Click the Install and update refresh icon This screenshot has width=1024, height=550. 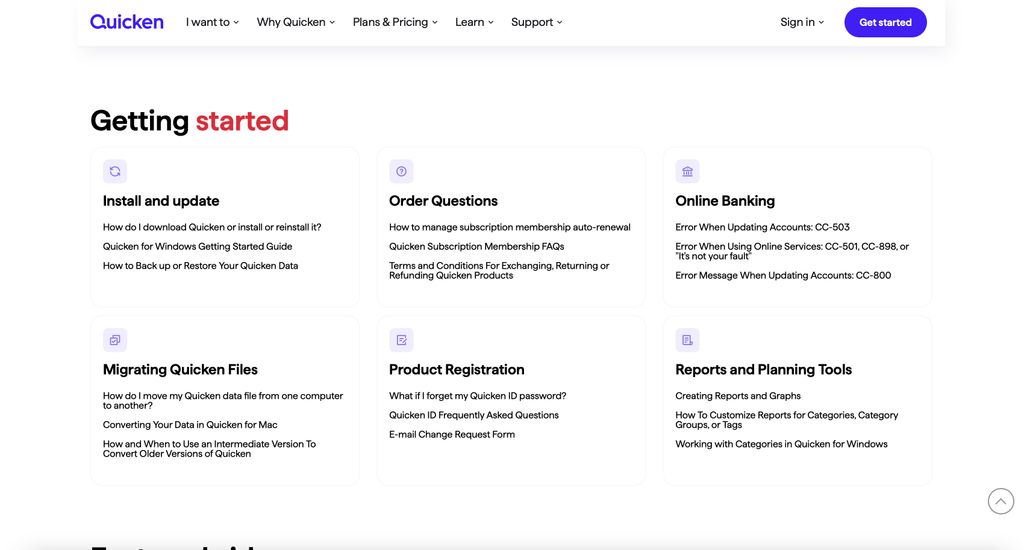pyautogui.click(x=115, y=171)
